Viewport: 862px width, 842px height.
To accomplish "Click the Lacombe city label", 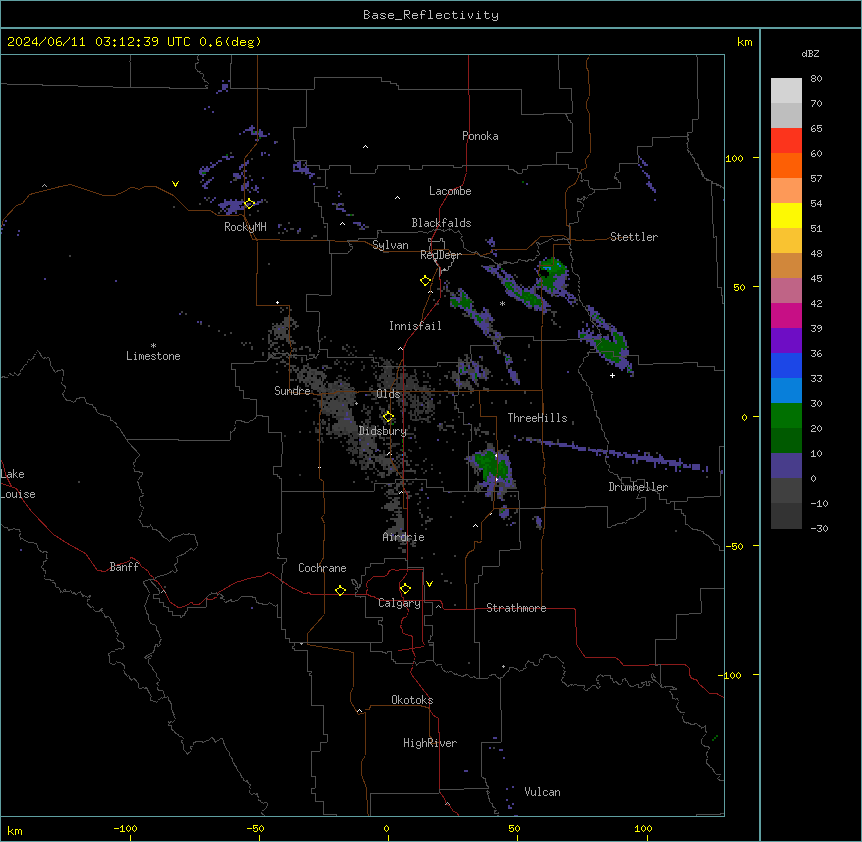I will [x=450, y=191].
